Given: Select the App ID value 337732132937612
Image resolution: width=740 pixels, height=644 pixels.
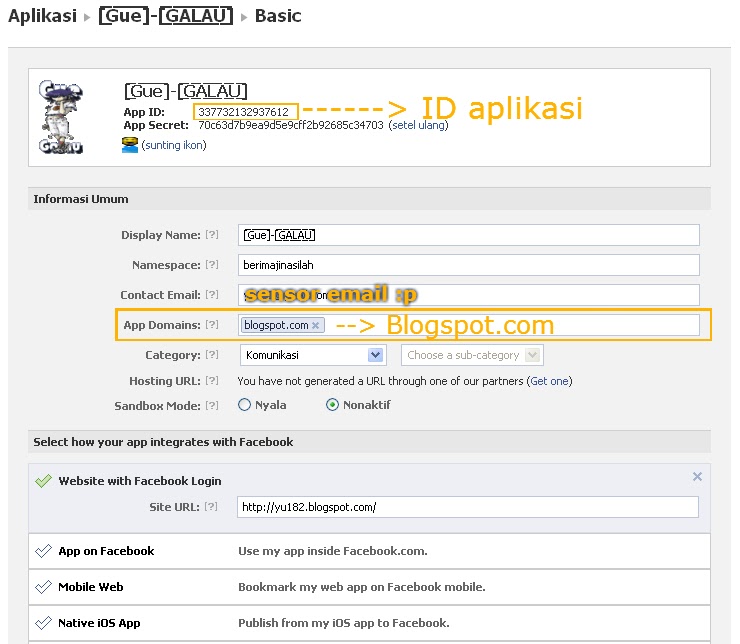Looking at the screenshot, I should coord(244,112).
